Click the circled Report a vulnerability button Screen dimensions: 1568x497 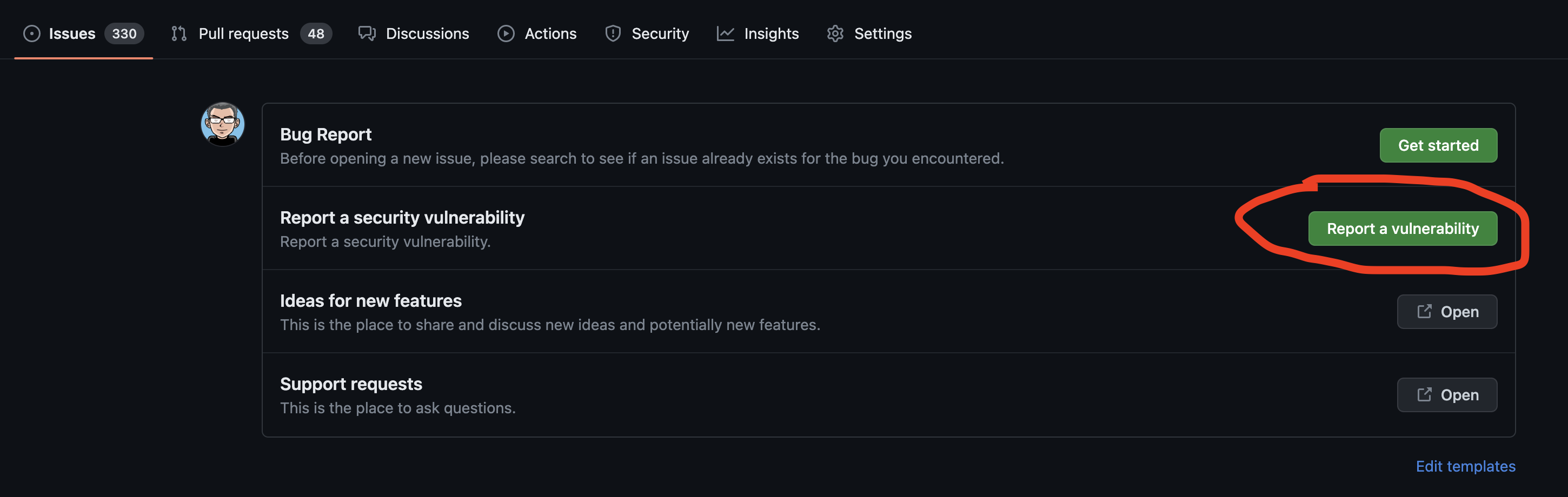click(x=1403, y=229)
